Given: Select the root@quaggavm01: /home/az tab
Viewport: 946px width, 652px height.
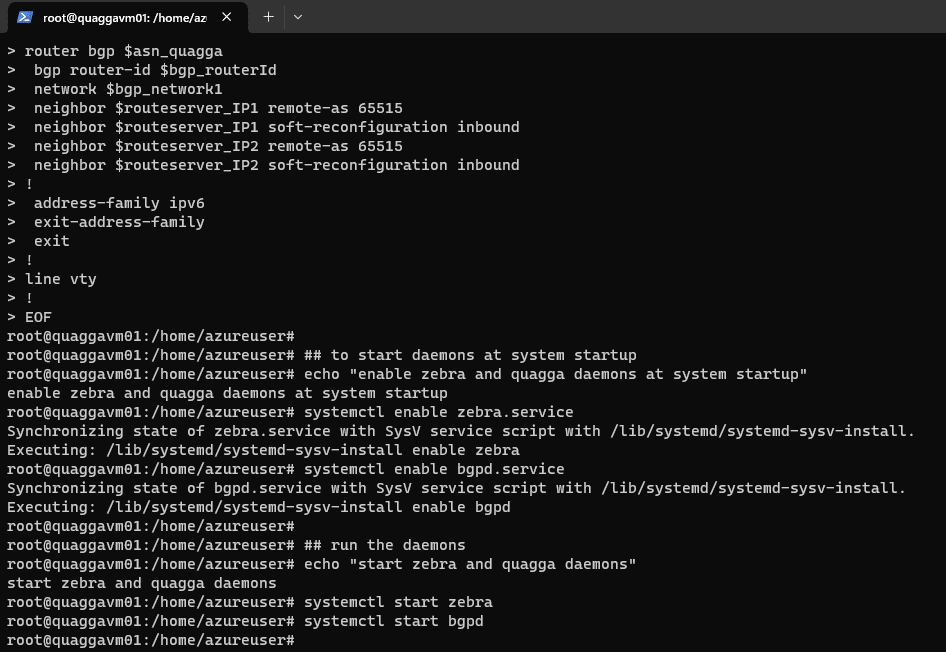Looking at the screenshot, I should (127, 17).
